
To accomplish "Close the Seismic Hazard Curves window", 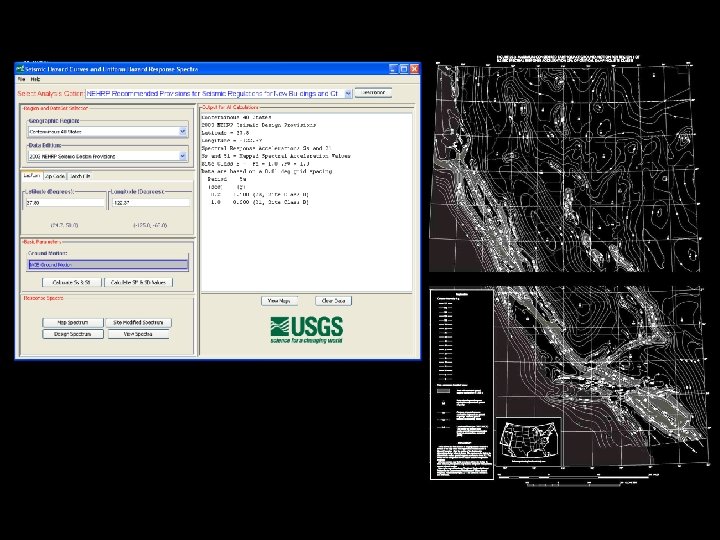I will point(414,68).
